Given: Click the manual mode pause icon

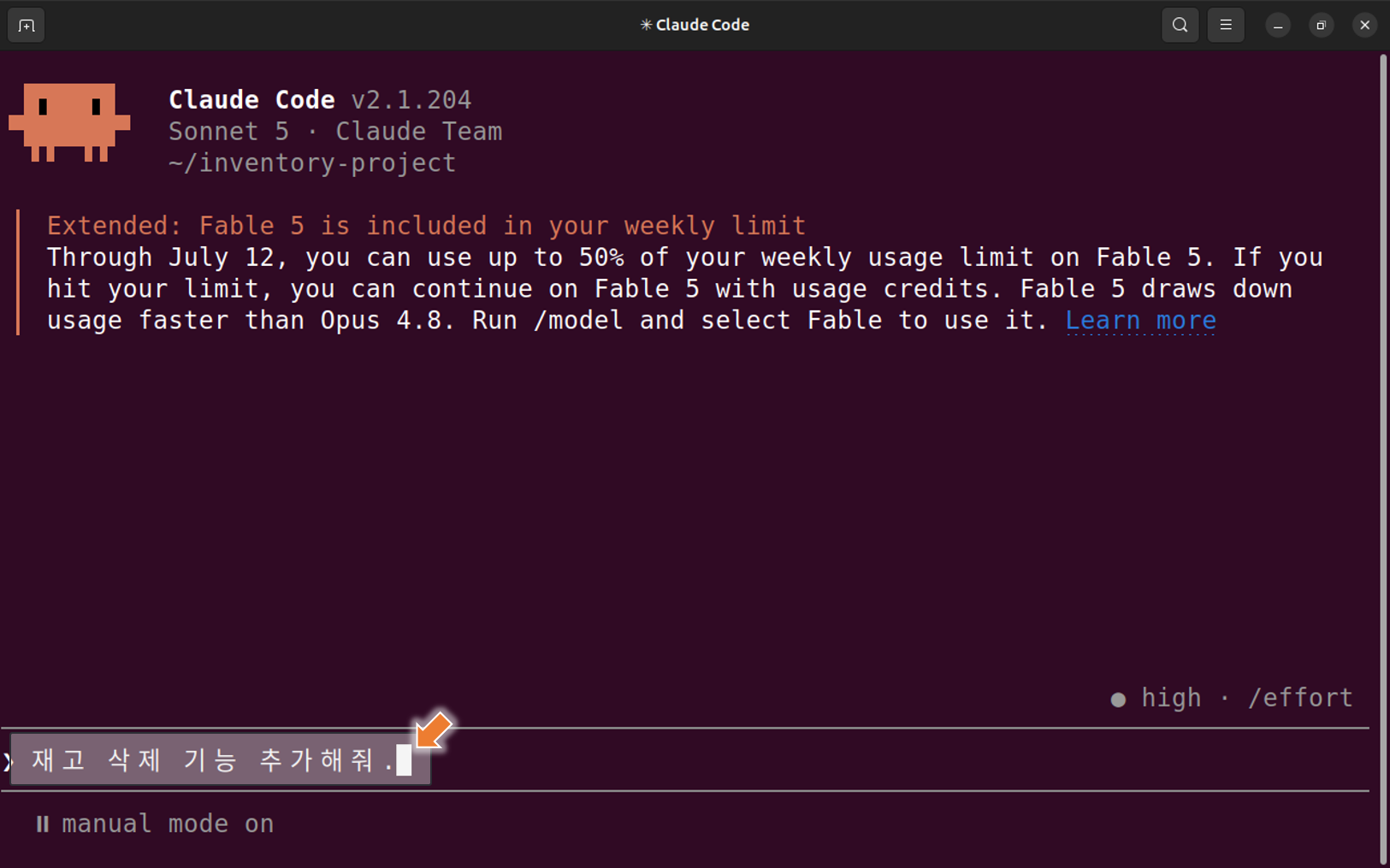Looking at the screenshot, I should click(x=43, y=824).
